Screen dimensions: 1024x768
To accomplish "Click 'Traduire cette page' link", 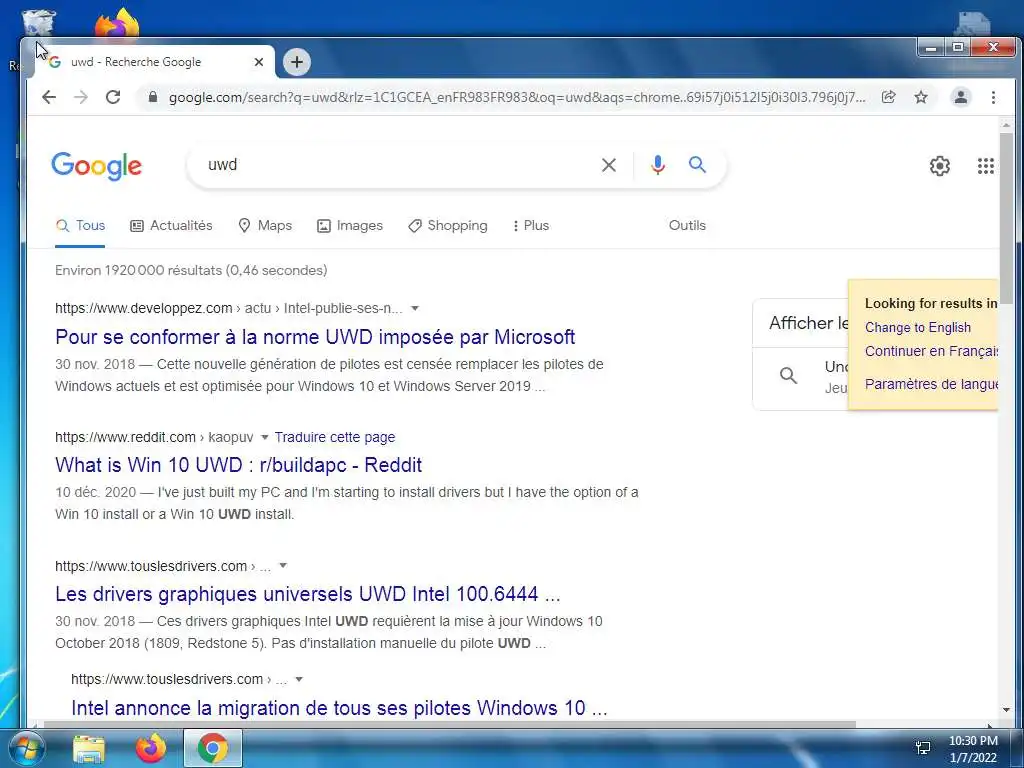I will coord(334,437).
